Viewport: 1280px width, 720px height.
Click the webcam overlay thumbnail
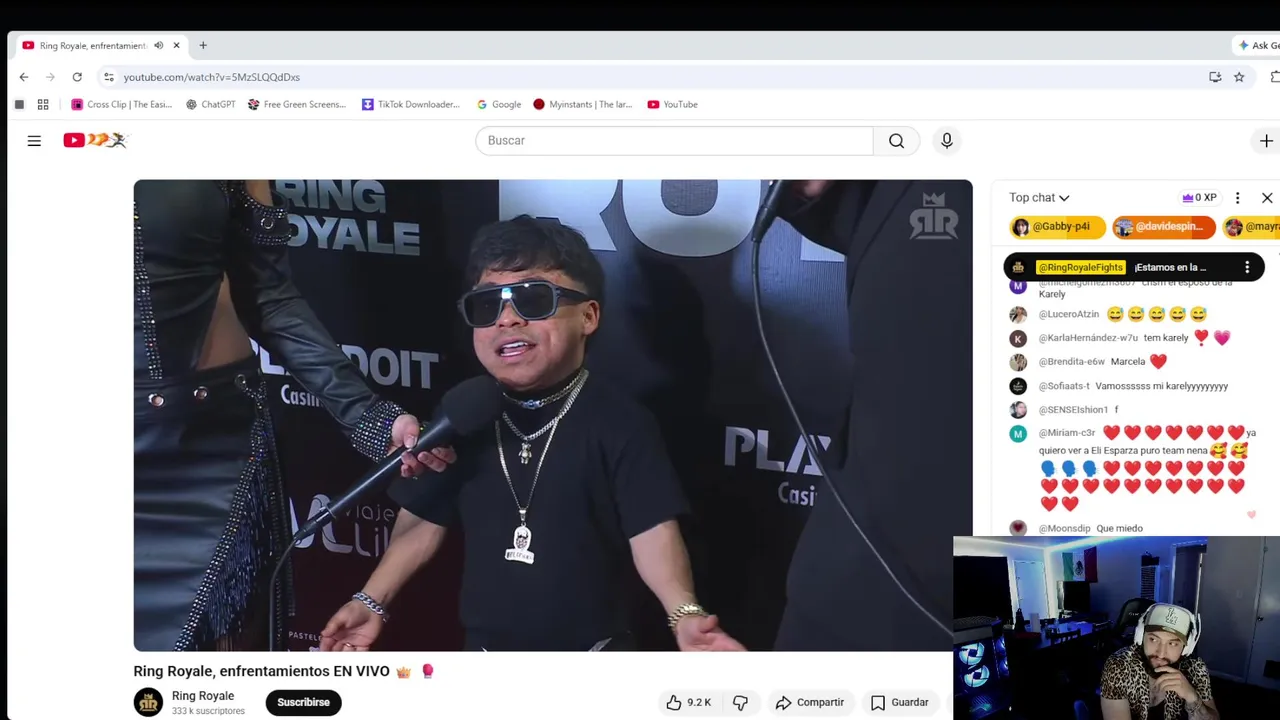pos(1116,628)
